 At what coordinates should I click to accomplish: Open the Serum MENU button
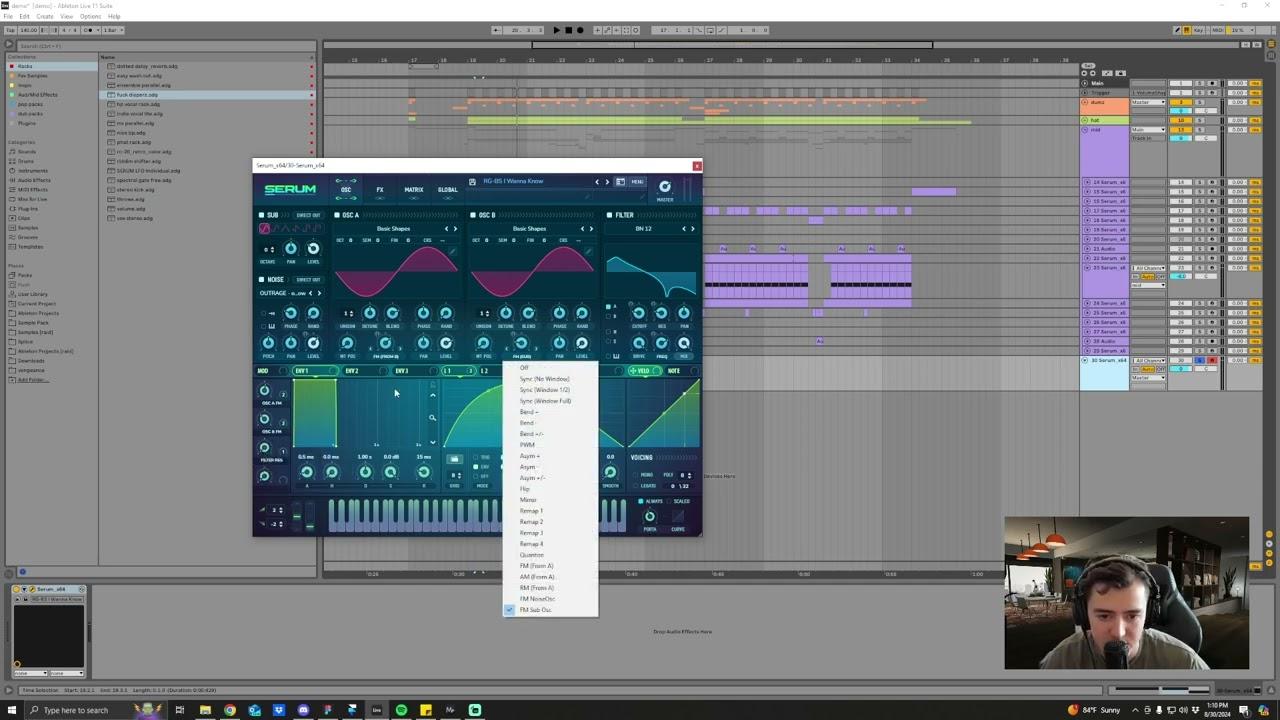[637, 182]
